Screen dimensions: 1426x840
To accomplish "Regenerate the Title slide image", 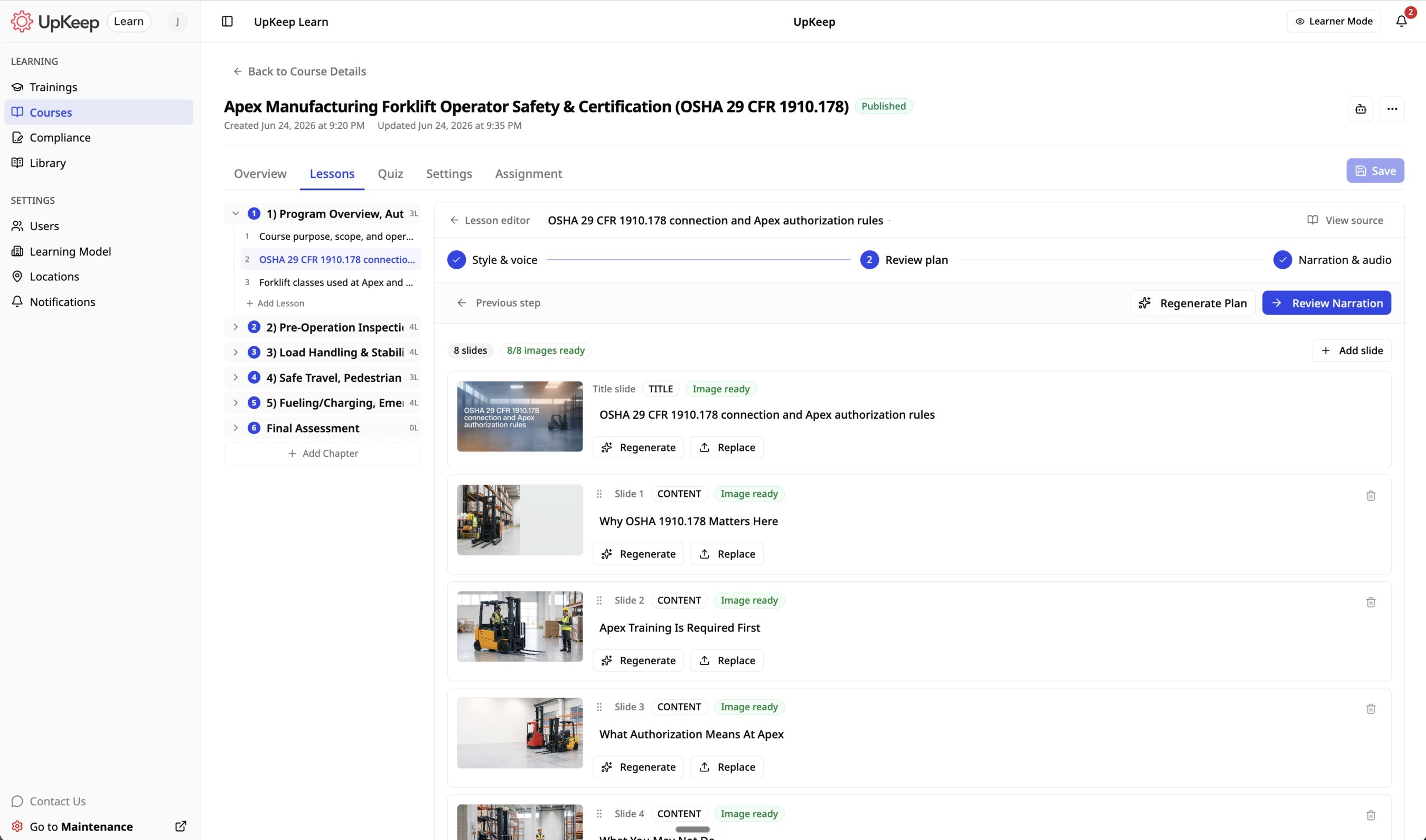I will pos(638,447).
